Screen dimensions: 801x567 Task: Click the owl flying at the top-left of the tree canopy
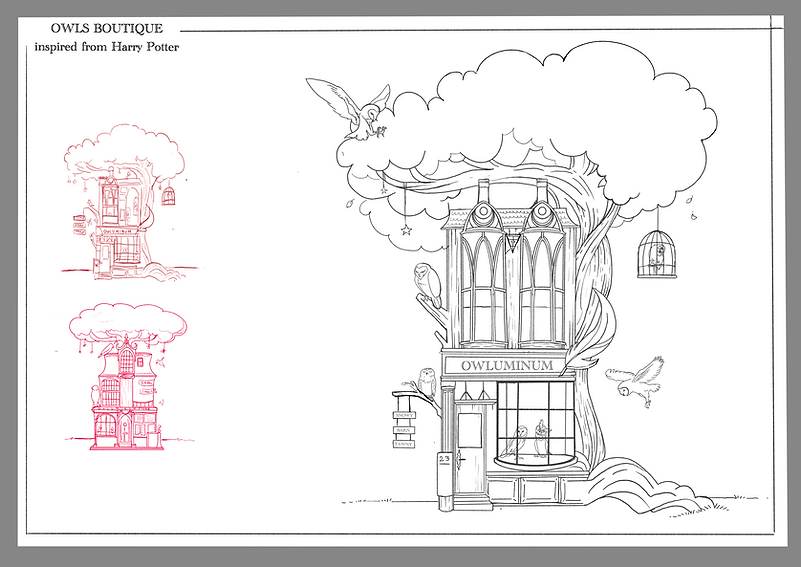click(350, 109)
